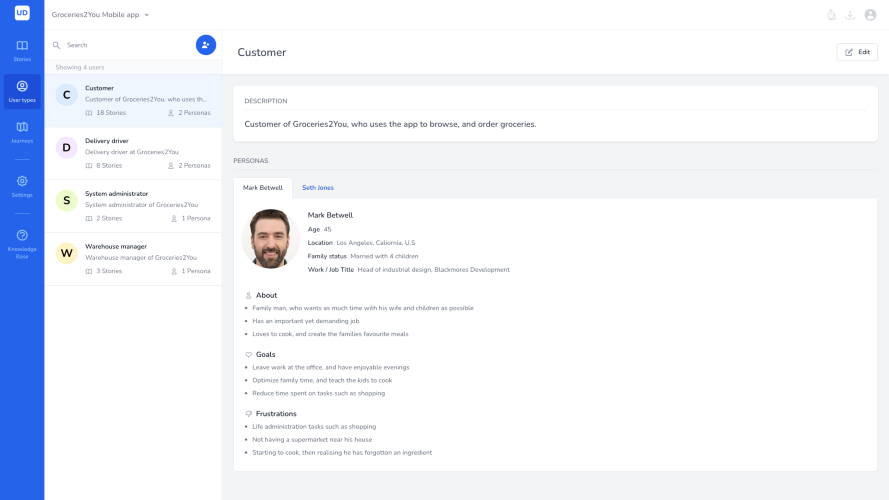This screenshot has height=500, width=889.
Task: Click the stories book icon beside 18 Stories
Action: (89, 113)
